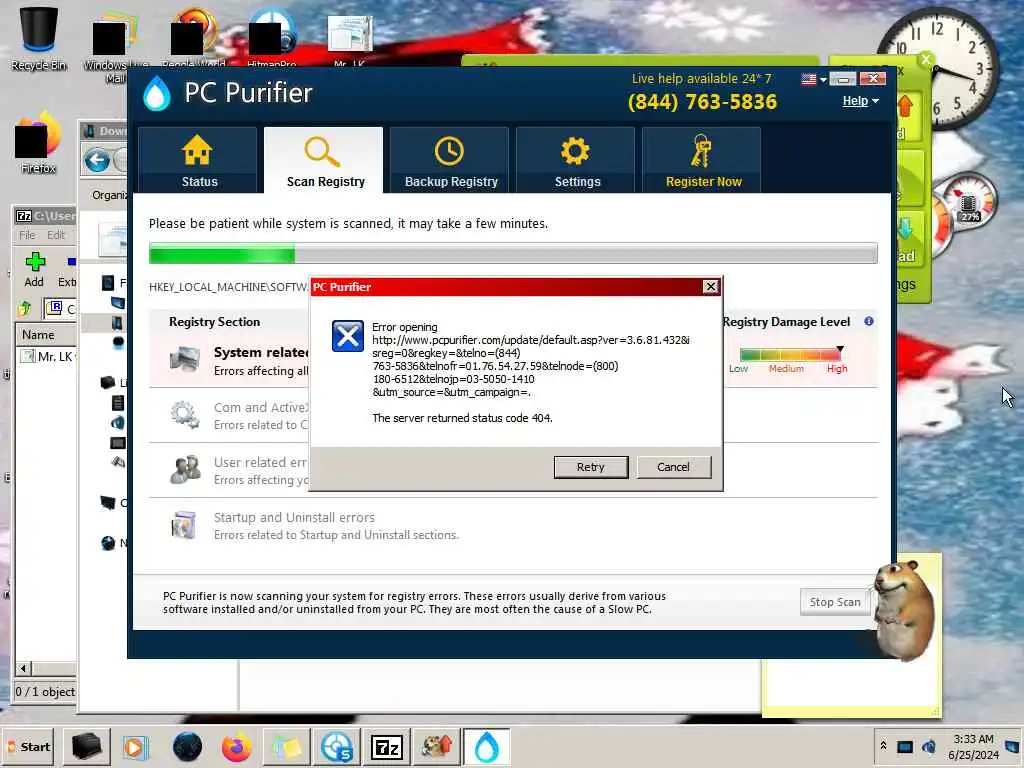Open the Settings tab with gear icon

click(x=576, y=160)
